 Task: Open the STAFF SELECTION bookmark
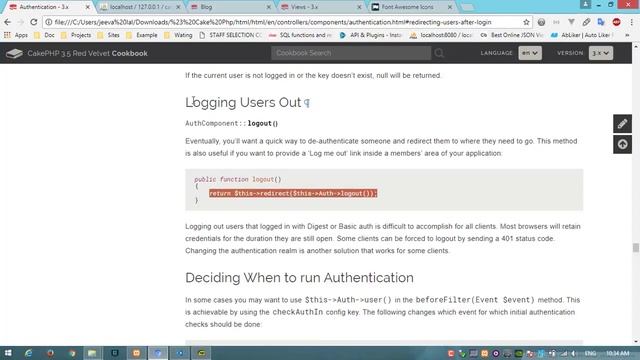point(231,36)
